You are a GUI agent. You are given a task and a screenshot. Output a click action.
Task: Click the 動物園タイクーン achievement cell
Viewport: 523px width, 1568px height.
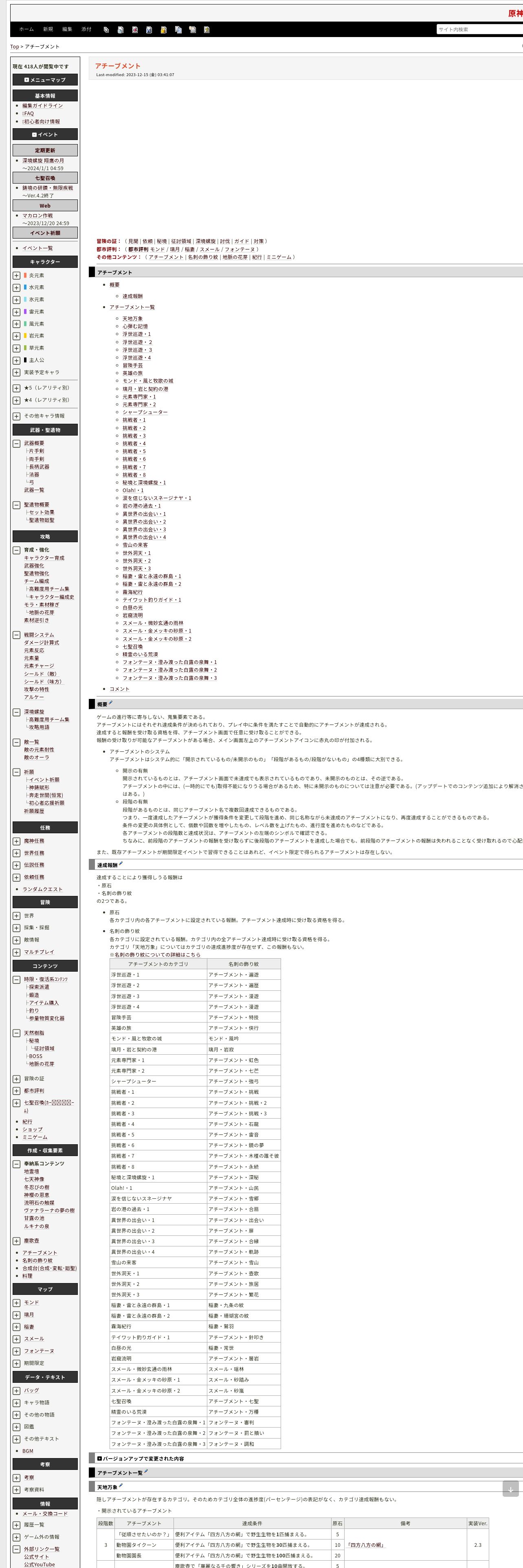click(x=144, y=1545)
